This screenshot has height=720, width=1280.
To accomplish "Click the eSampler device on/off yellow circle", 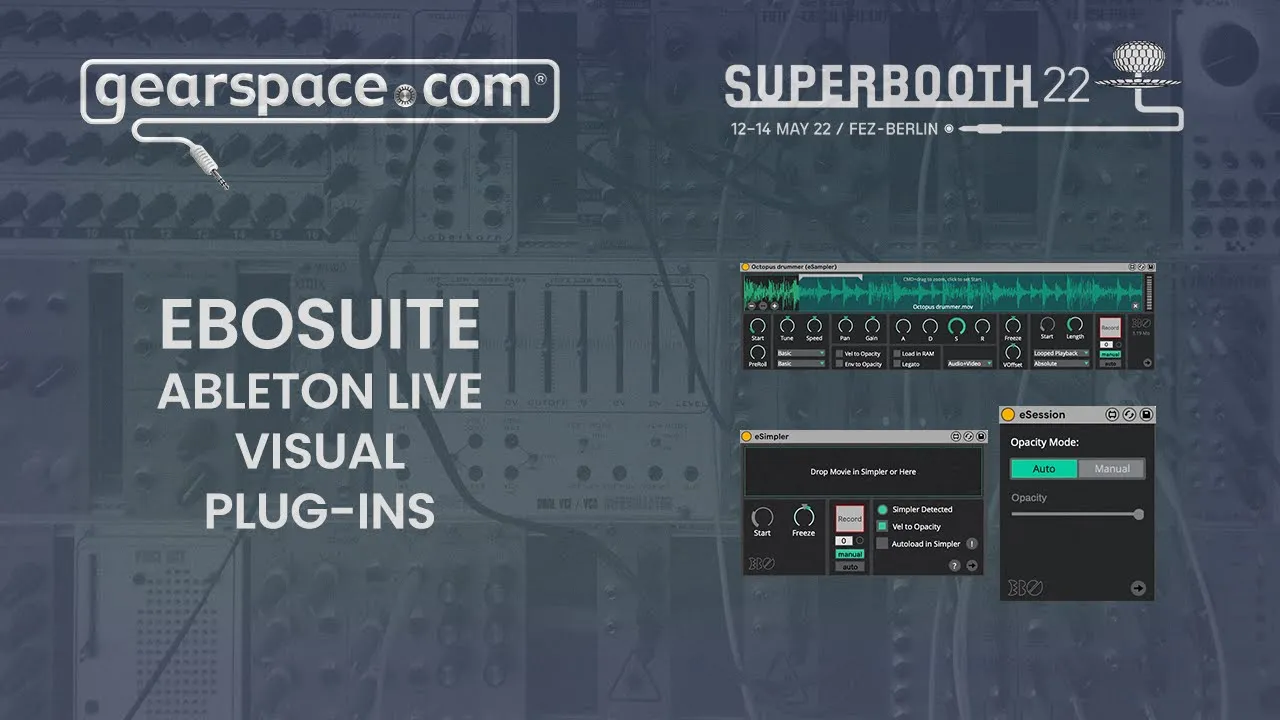I will [746, 267].
